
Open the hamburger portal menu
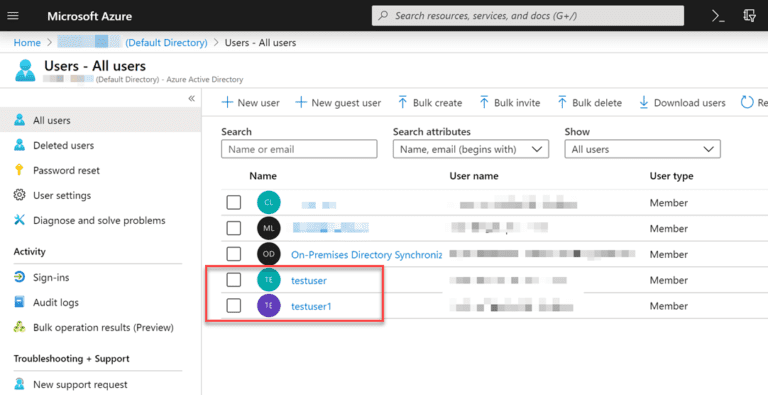[x=13, y=16]
